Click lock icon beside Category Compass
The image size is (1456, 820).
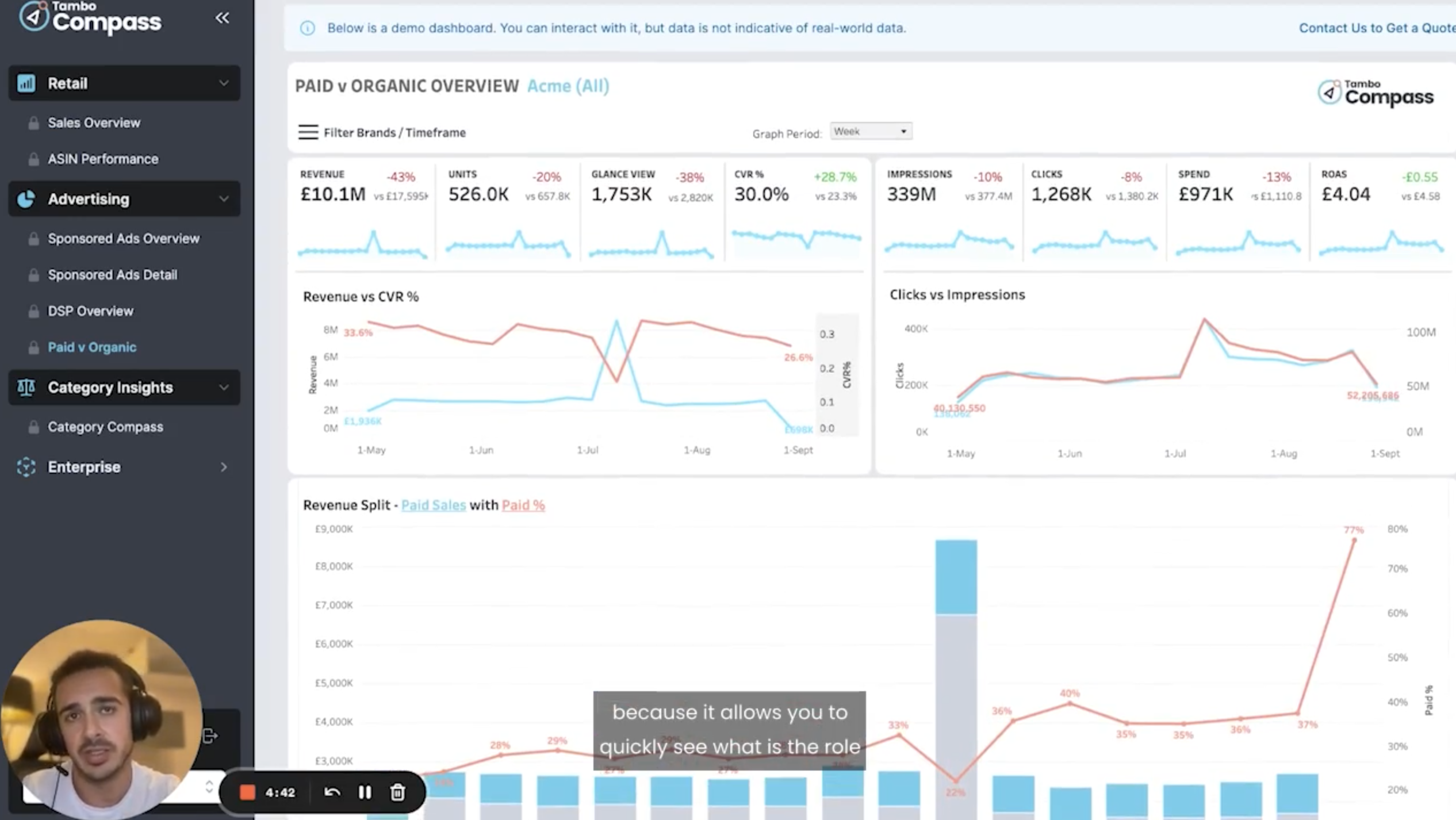(33, 427)
